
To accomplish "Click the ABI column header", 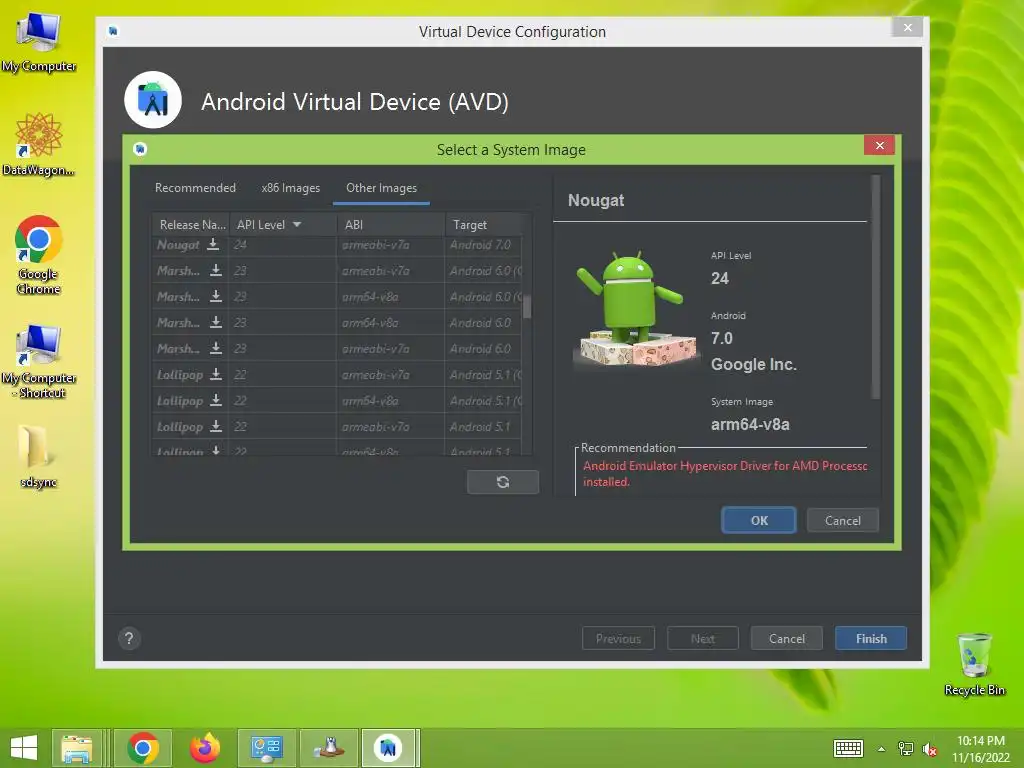I will (391, 225).
